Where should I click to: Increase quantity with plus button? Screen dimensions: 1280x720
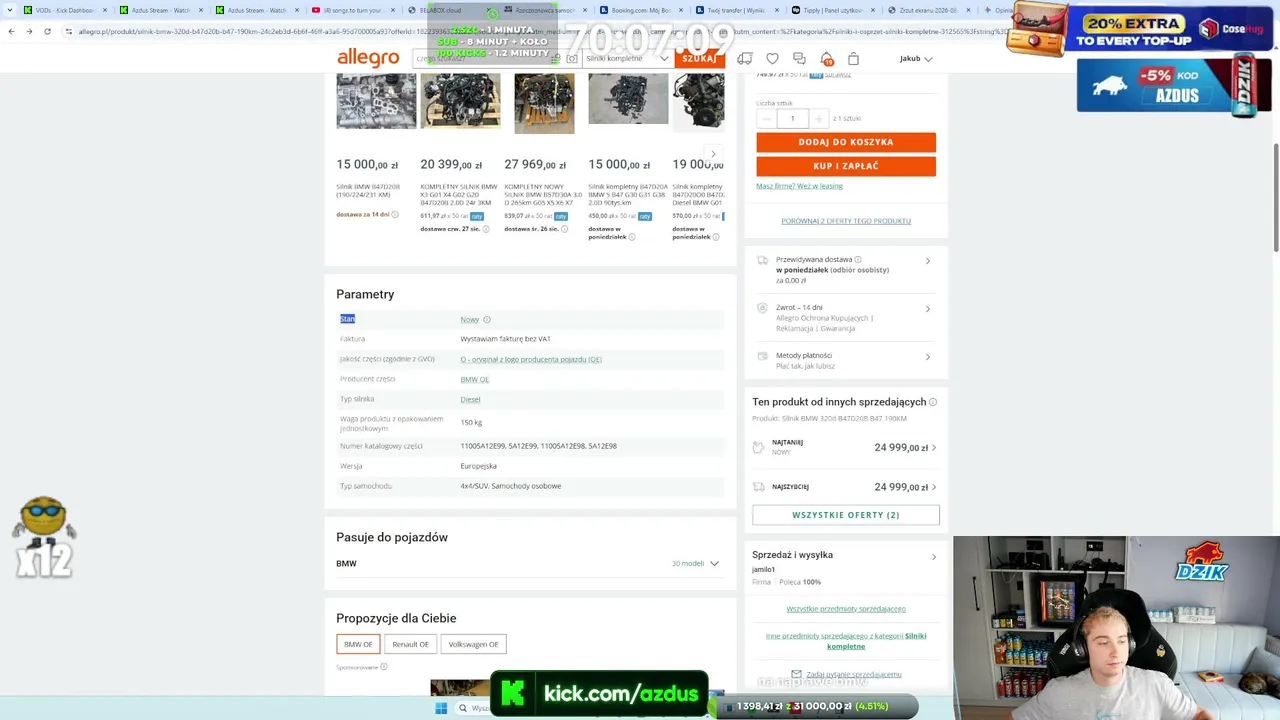click(818, 119)
